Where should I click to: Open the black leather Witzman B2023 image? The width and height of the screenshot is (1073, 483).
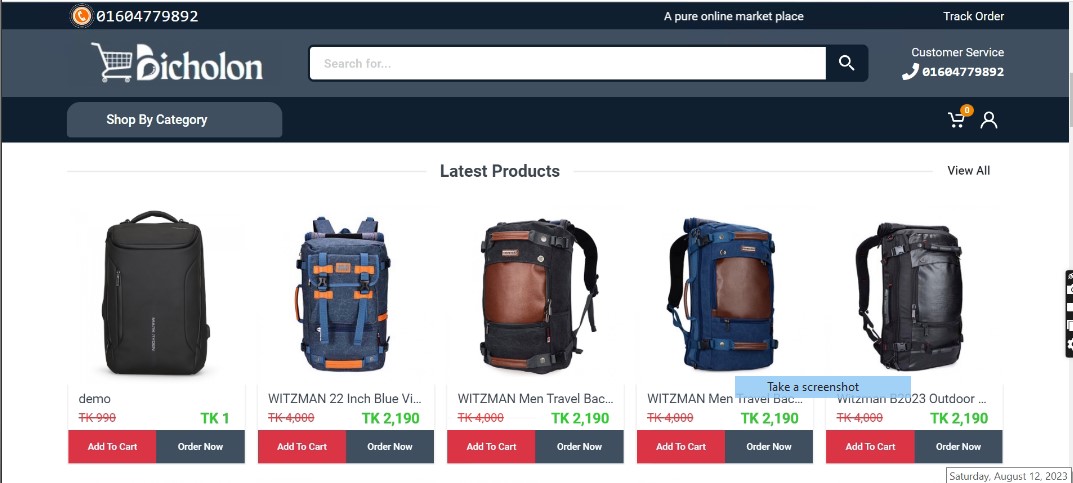(x=909, y=296)
